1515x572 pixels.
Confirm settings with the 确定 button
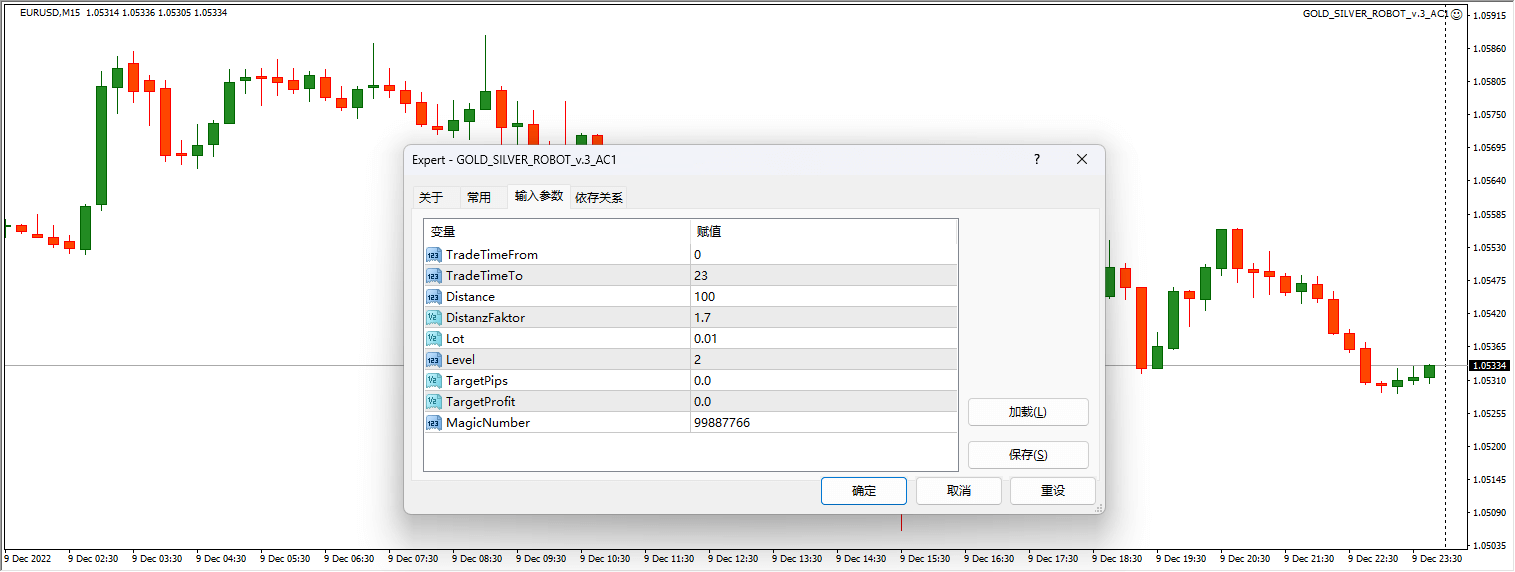[x=863, y=491]
